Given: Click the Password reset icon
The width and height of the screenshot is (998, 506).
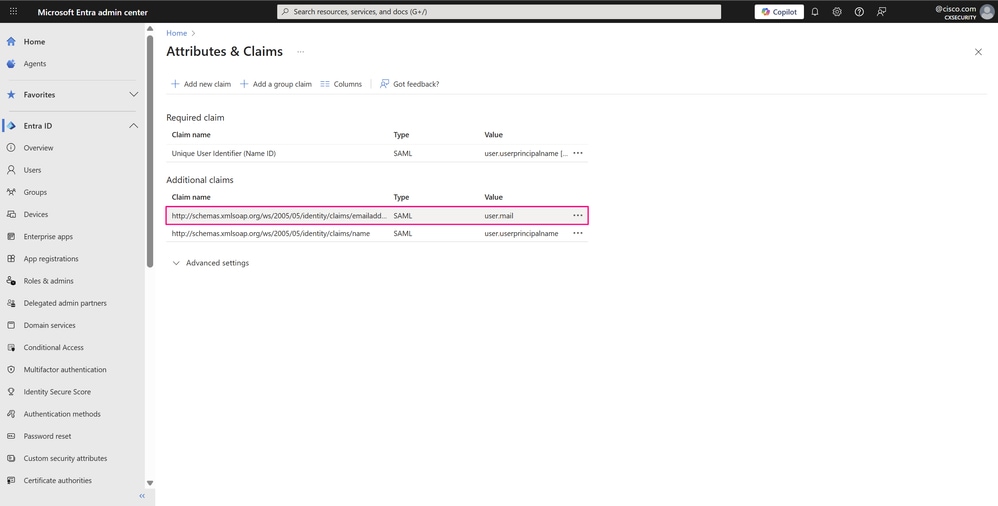Looking at the screenshot, I should point(11,436).
